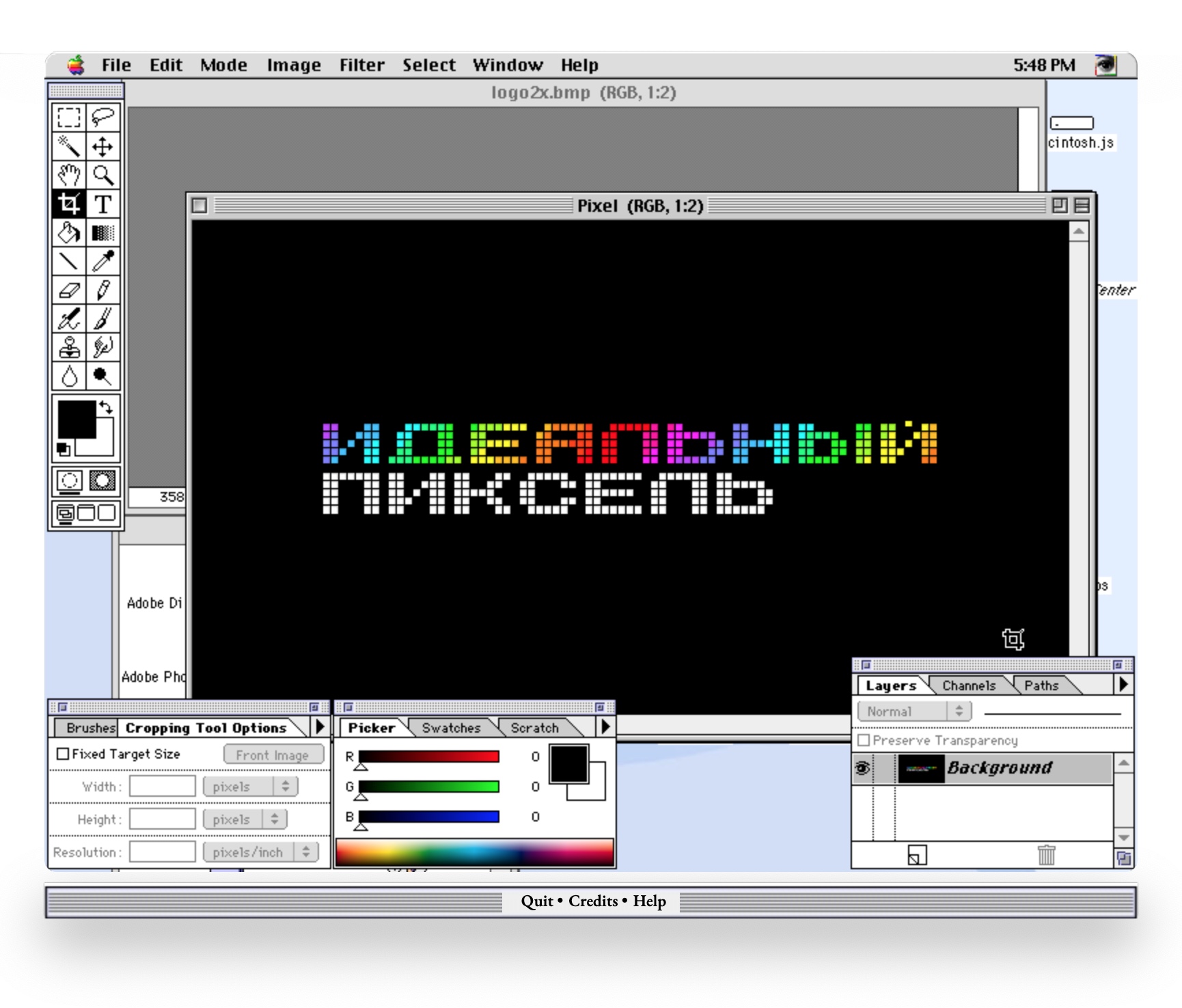This screenshot has width=1182, height=1008.
Task: Enable the Fixed Target Size checkbox
Action: click(63, 754)
